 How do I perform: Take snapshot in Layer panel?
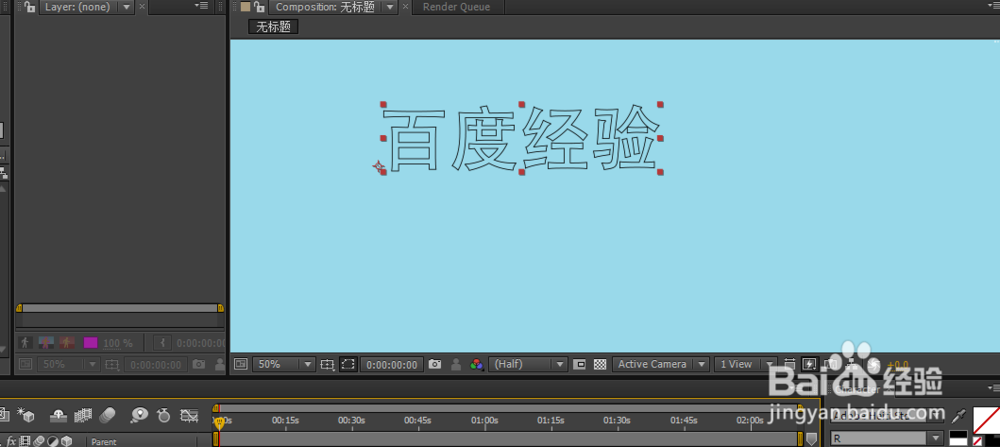point(199,364)
